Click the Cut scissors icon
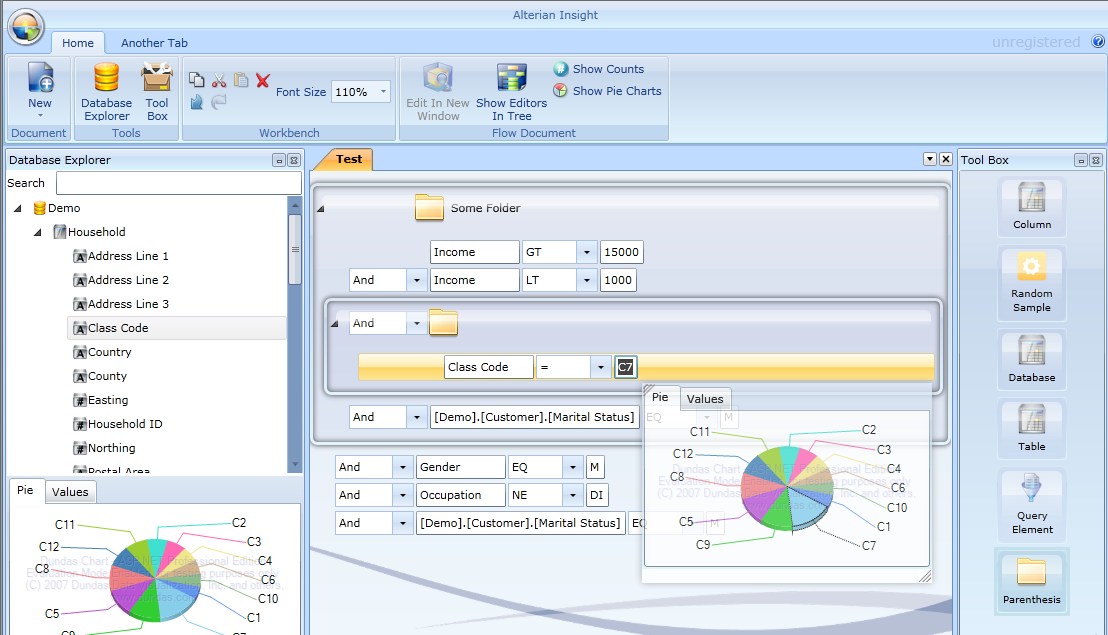This screenshot has width=1108, height=635. (x=219, y=80)
